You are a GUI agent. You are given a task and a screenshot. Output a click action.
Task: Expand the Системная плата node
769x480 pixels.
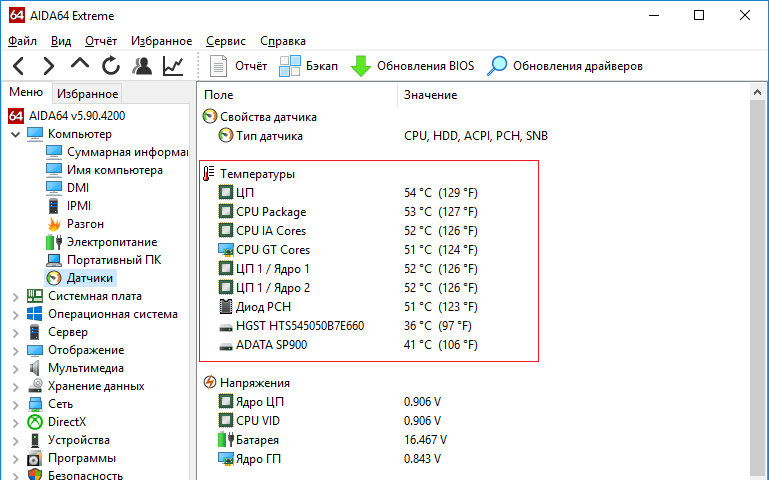coord(15,296)
